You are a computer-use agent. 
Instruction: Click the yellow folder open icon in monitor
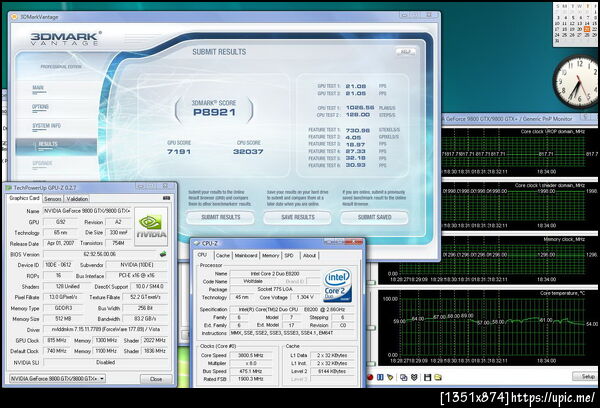click(x=438, y=377)
